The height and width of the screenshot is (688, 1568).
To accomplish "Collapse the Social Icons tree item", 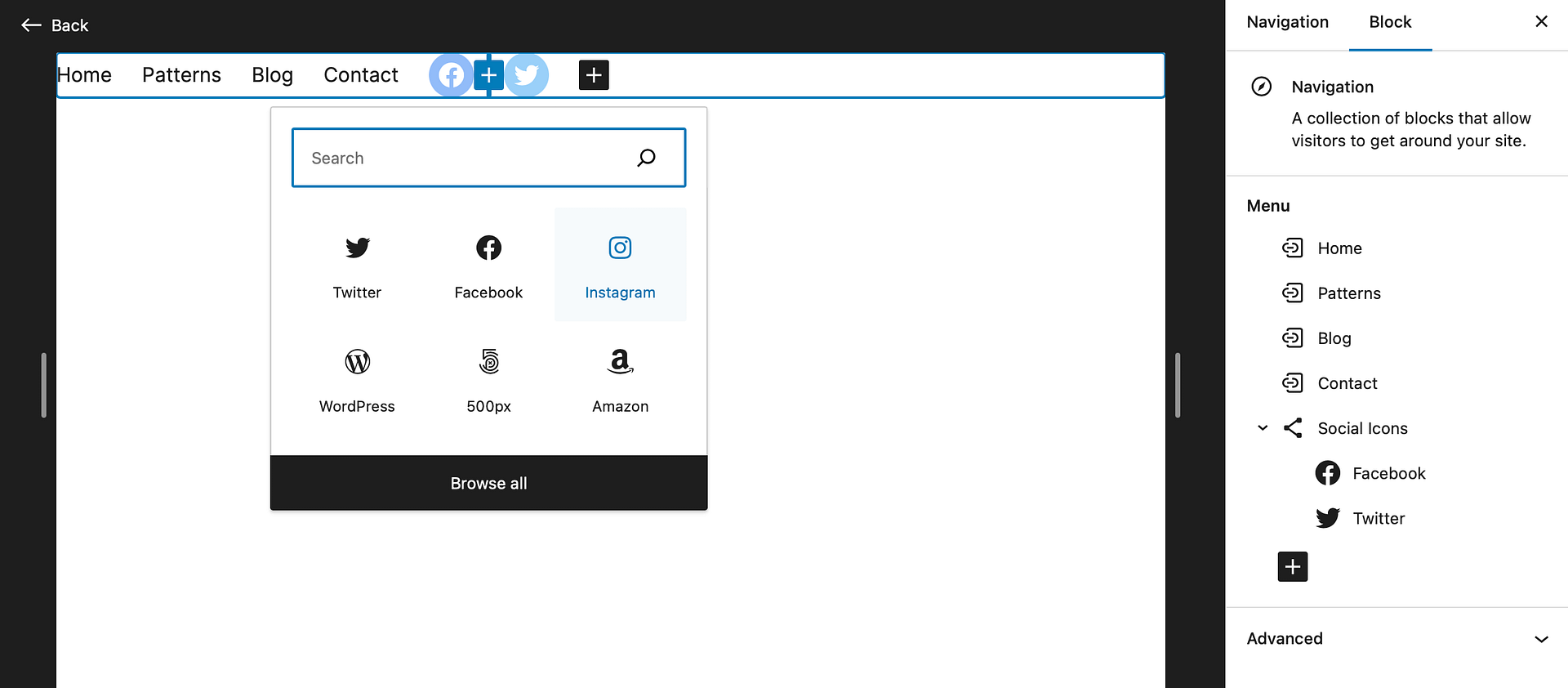I will pos(1263,428).
